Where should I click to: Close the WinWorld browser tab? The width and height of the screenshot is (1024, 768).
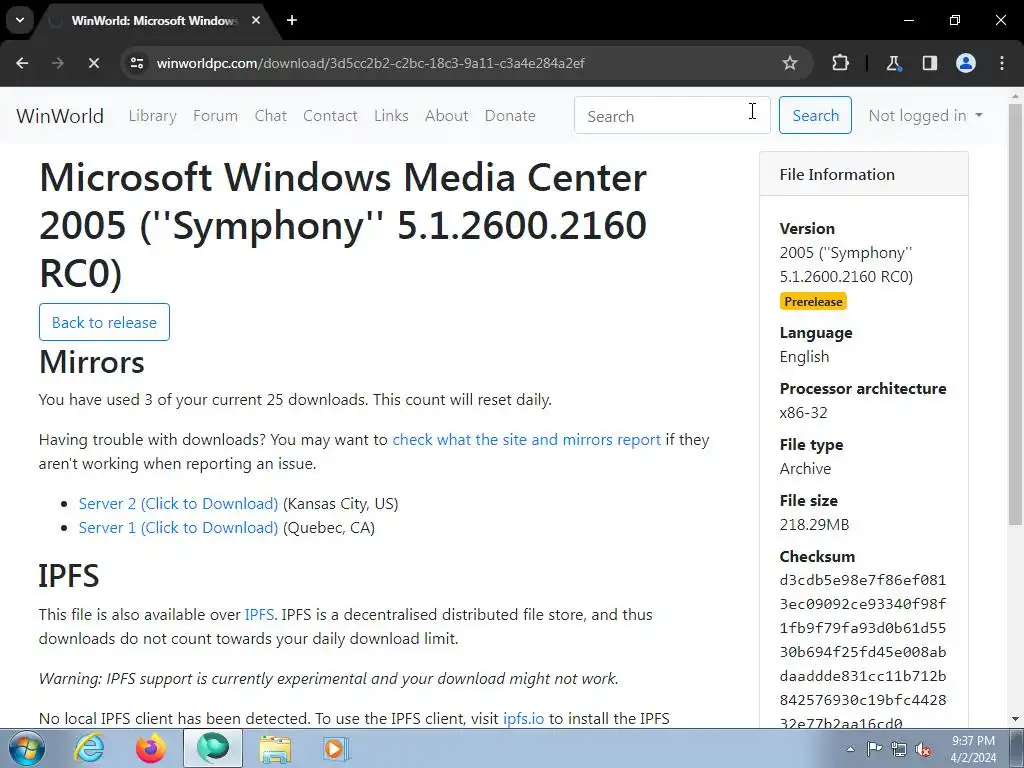coord(256,20)
